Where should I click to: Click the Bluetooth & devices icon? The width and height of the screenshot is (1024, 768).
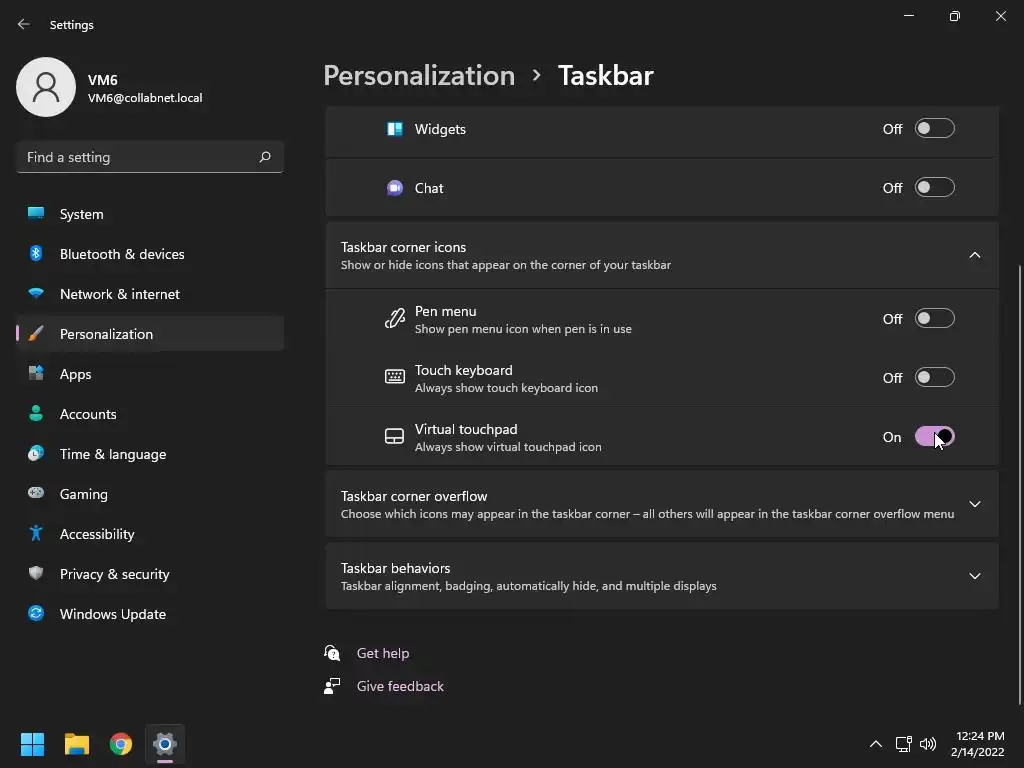[36, 254]
